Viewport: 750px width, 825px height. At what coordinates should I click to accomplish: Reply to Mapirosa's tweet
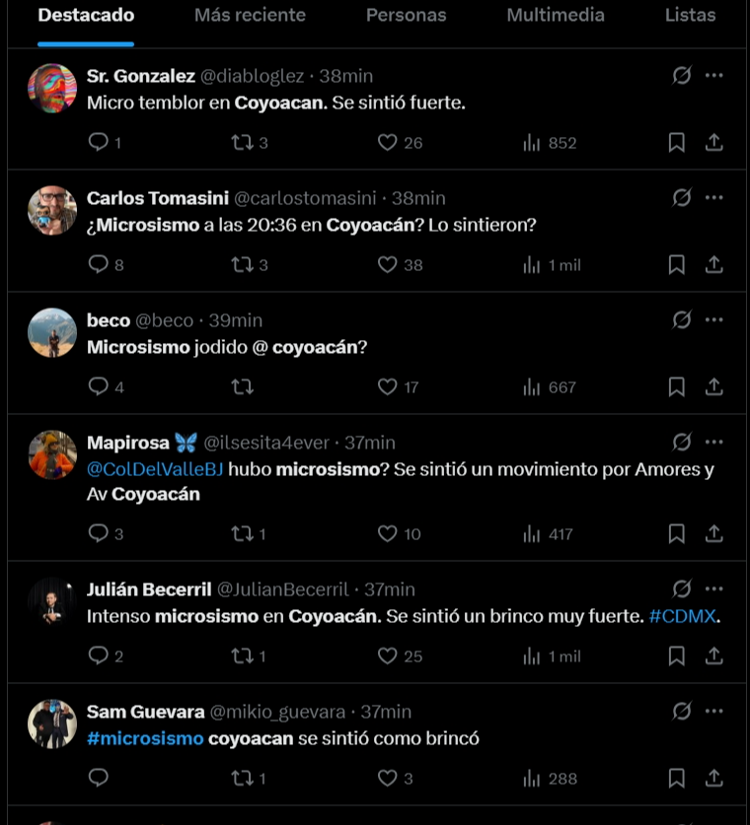pos(98,534)
